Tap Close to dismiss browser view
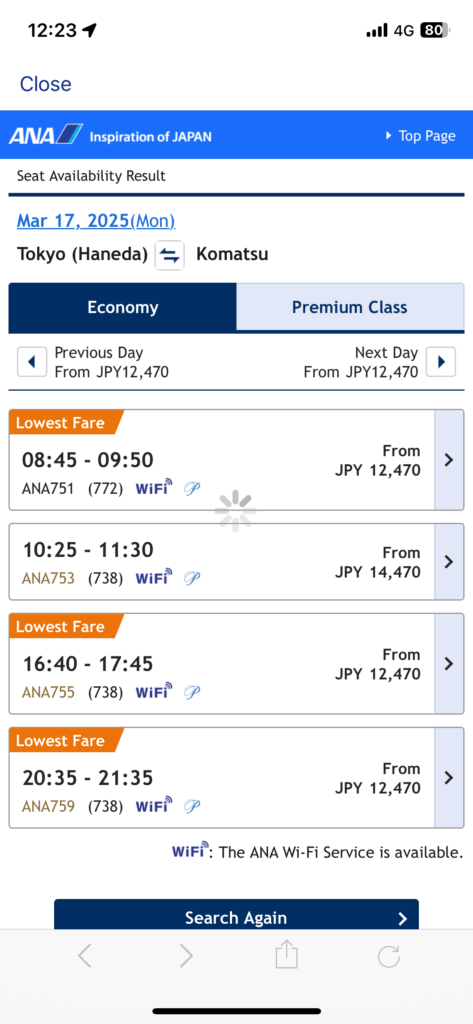The width and height of the screenshot is (473, 1024). (x=46, y=84)
